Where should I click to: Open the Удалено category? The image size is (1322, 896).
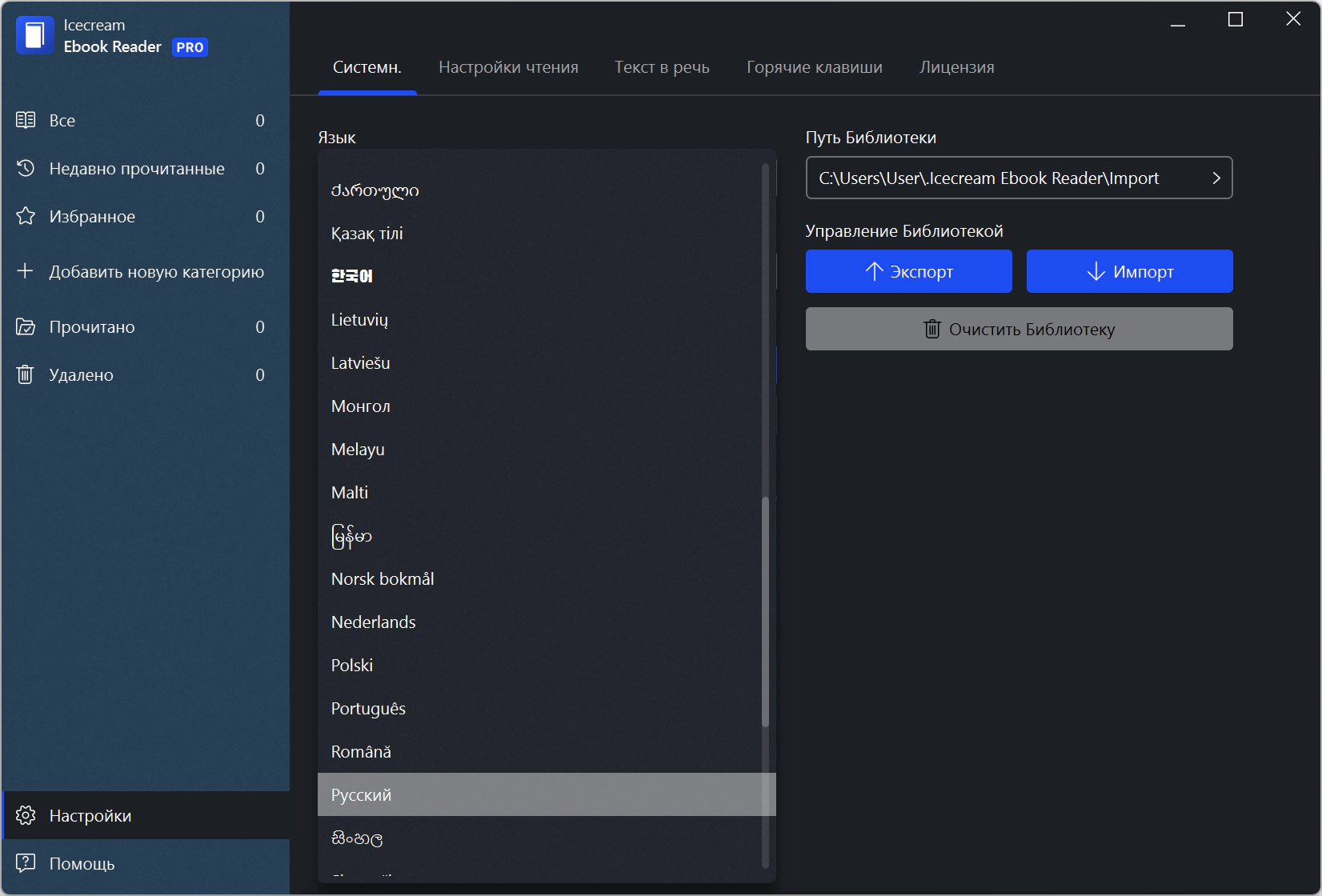pyautogui.click(x=145, y=374)
